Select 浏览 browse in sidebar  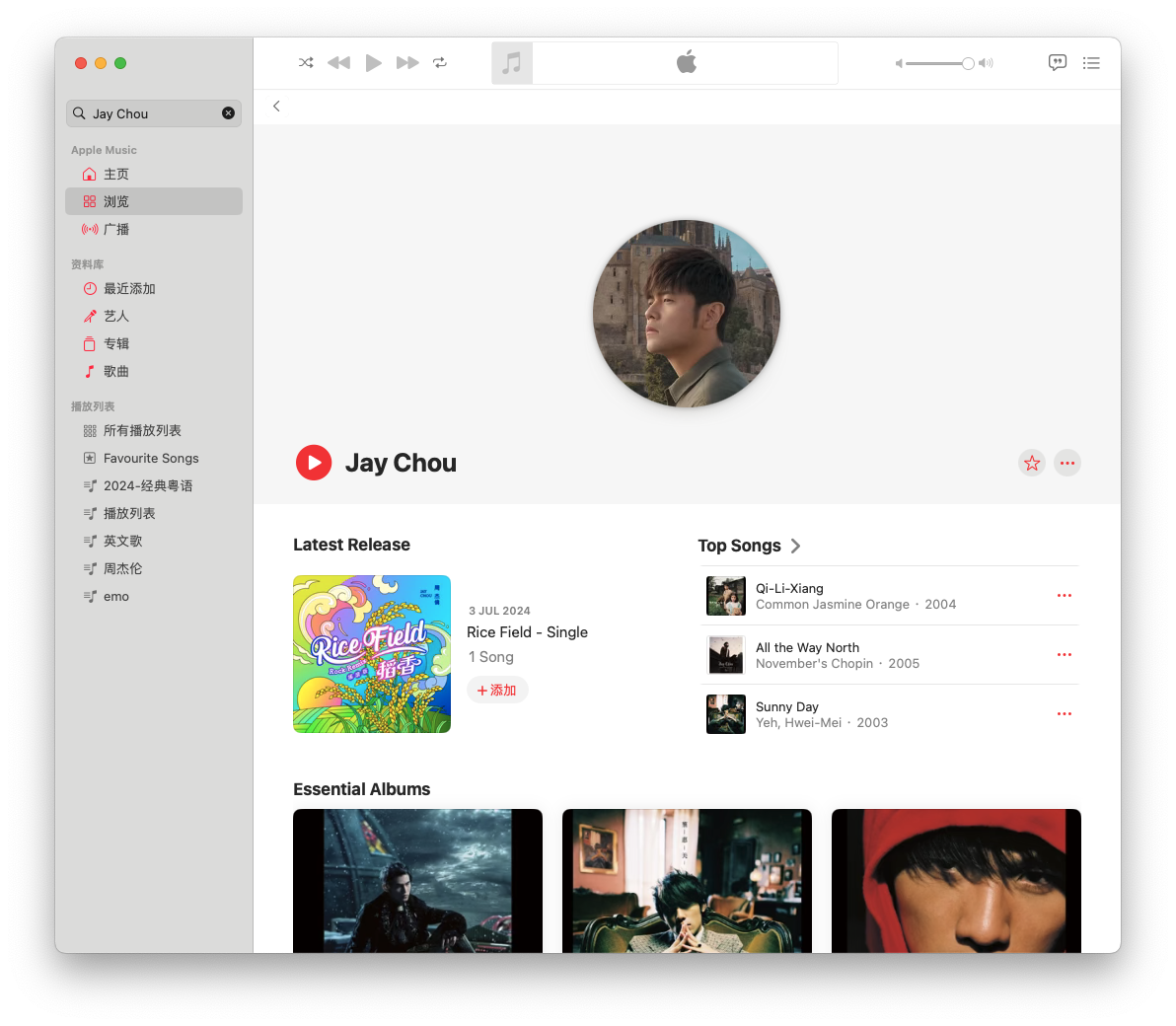tap(154, 201)
